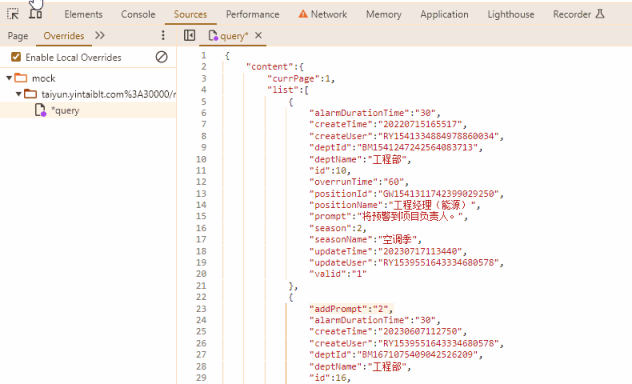Image resolution: width=632 pixels, height=384 pixels.
Task: Click the "createTime":"20220715165517" line
Action: pos(388,124)
